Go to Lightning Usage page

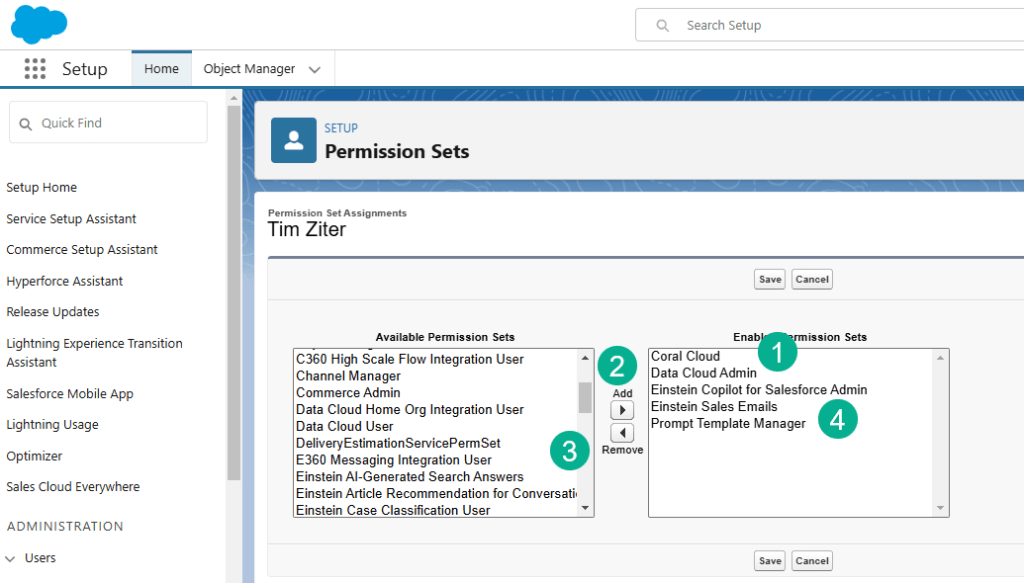52,425
